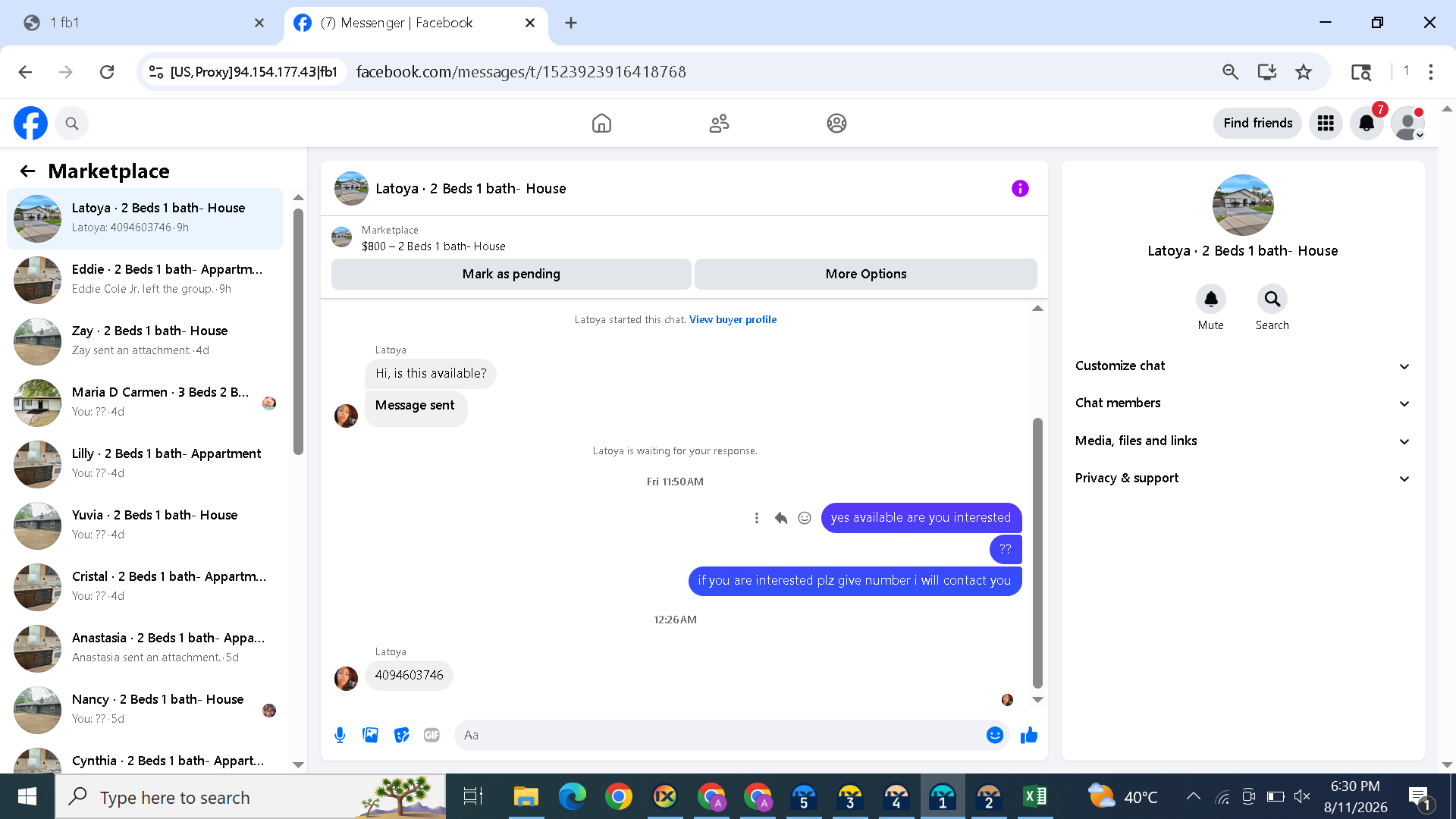The width and height of the screenshot is (1456, 819).
Task: Open Nancy 2 Beds 1 bath House chat
Action: click(145, 709)
